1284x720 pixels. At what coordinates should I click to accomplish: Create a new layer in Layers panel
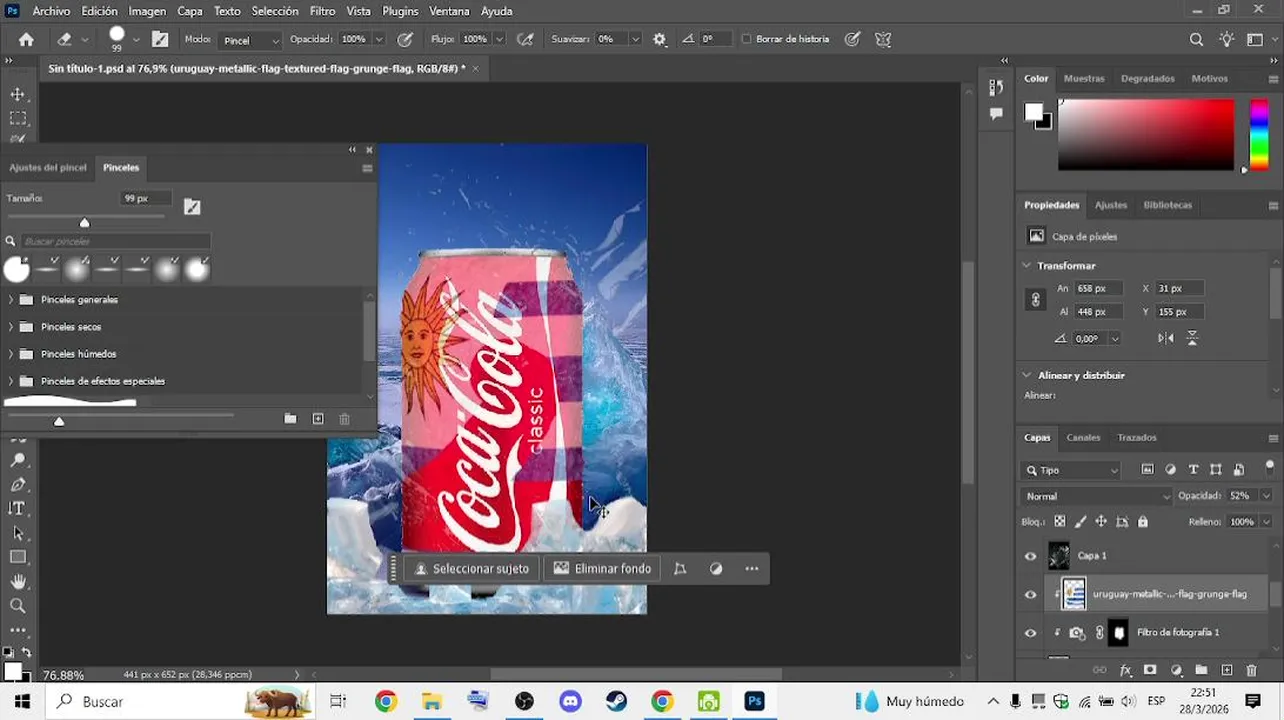tap(1227, 670)
